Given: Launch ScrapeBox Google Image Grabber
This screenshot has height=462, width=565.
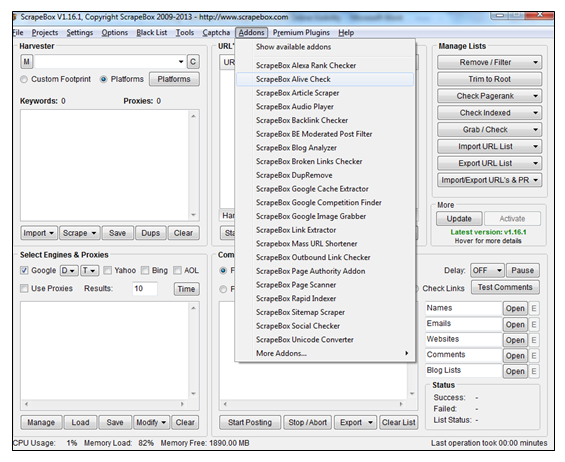Looking at the screenshot, I should 324,216.
